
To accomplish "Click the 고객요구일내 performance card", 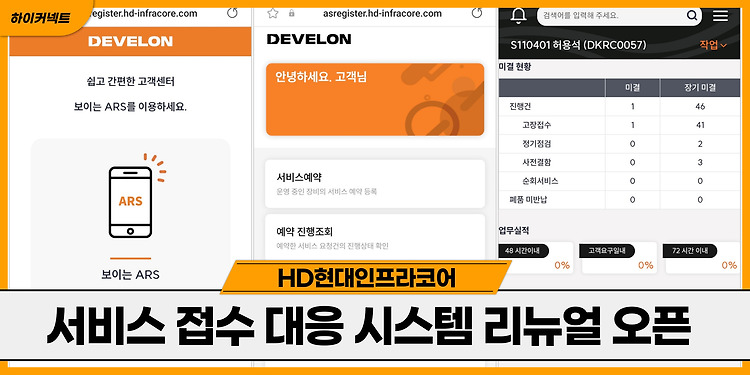I will point(618,258).
